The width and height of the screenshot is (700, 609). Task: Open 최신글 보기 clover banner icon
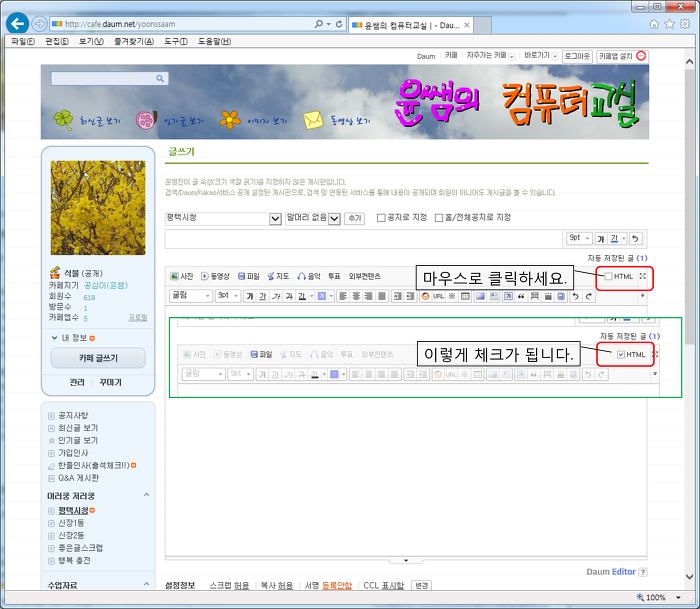point(63,120)
